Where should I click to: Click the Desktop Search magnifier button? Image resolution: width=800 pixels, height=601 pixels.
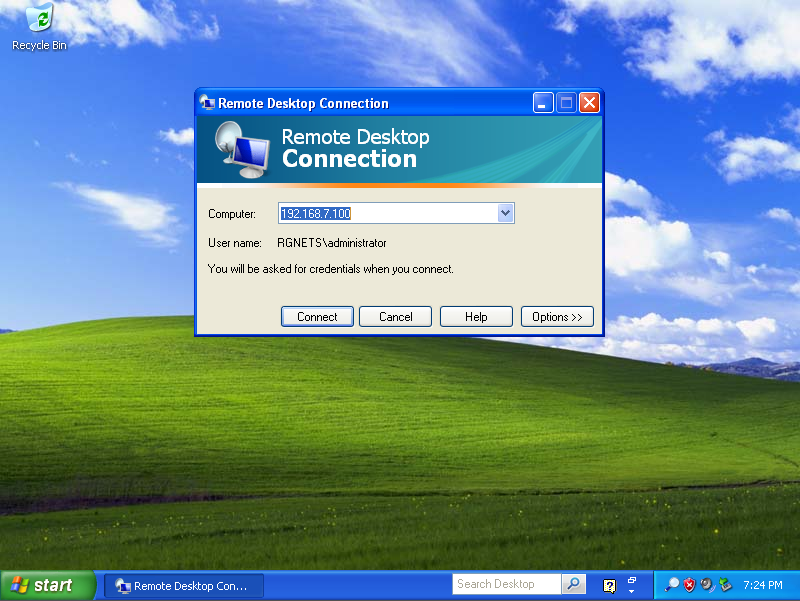pos(574,584)
